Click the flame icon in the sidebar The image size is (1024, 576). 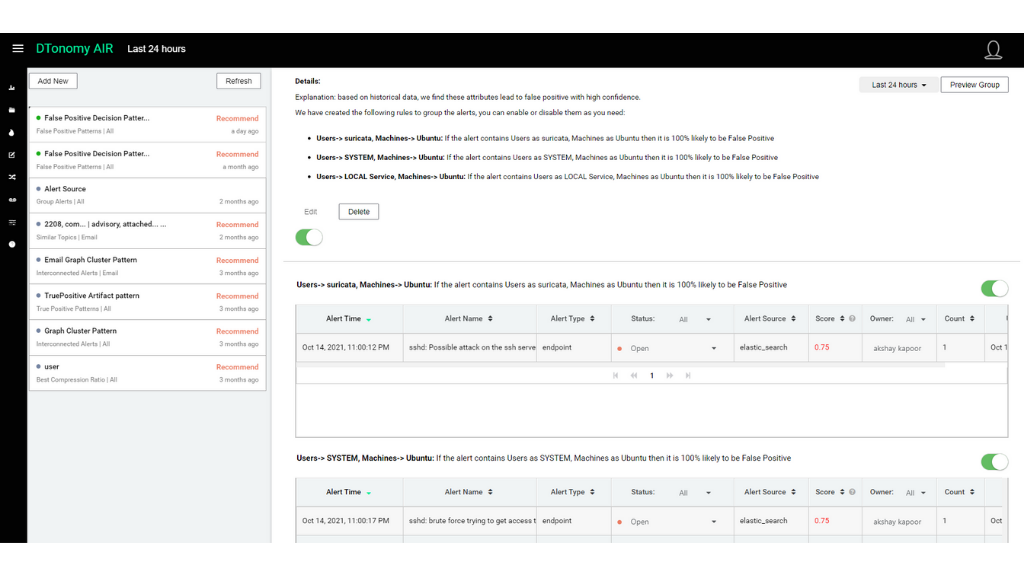[12, 132]
